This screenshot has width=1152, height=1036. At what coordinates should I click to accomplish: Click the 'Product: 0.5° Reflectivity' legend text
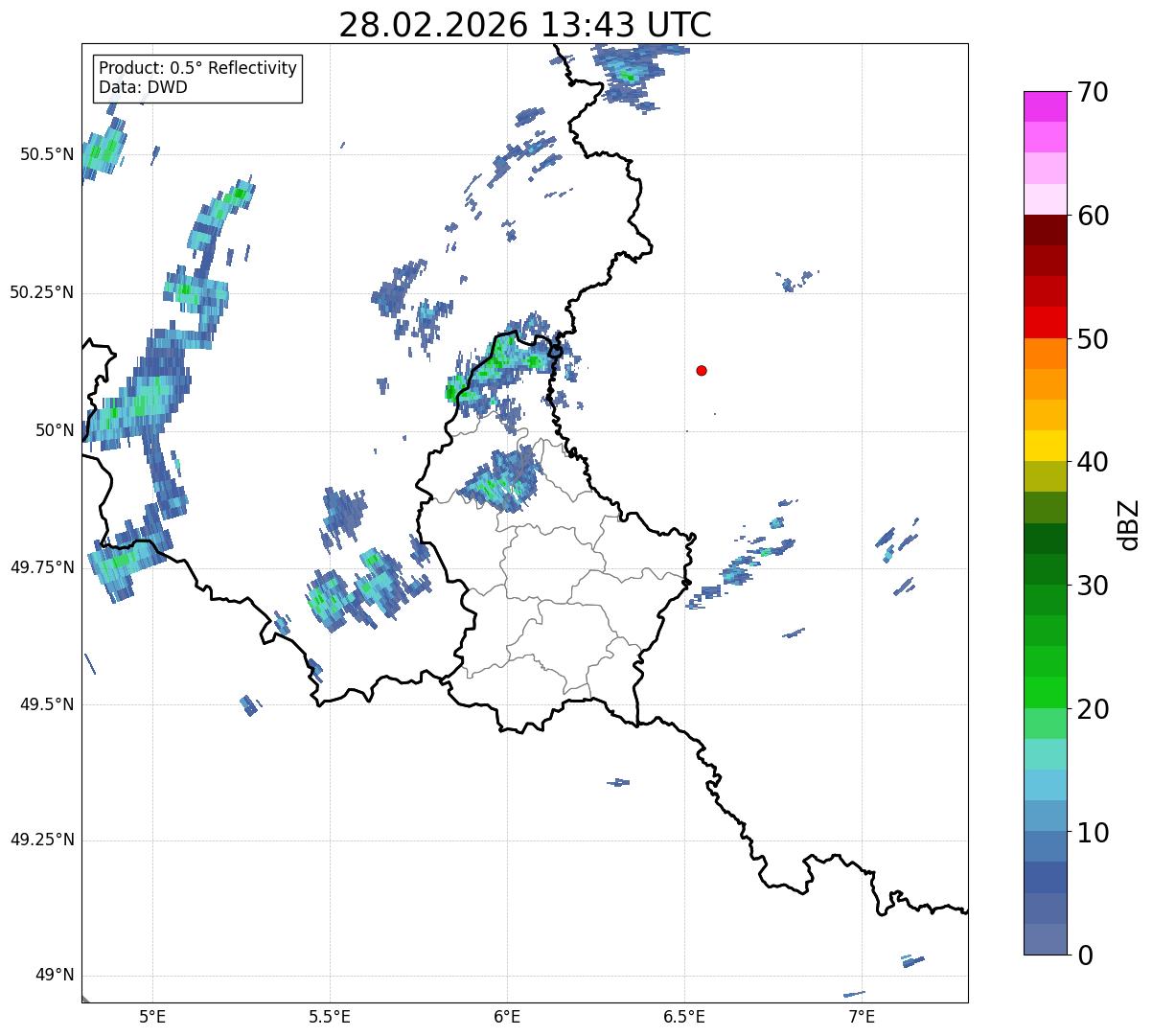point(197,69)
